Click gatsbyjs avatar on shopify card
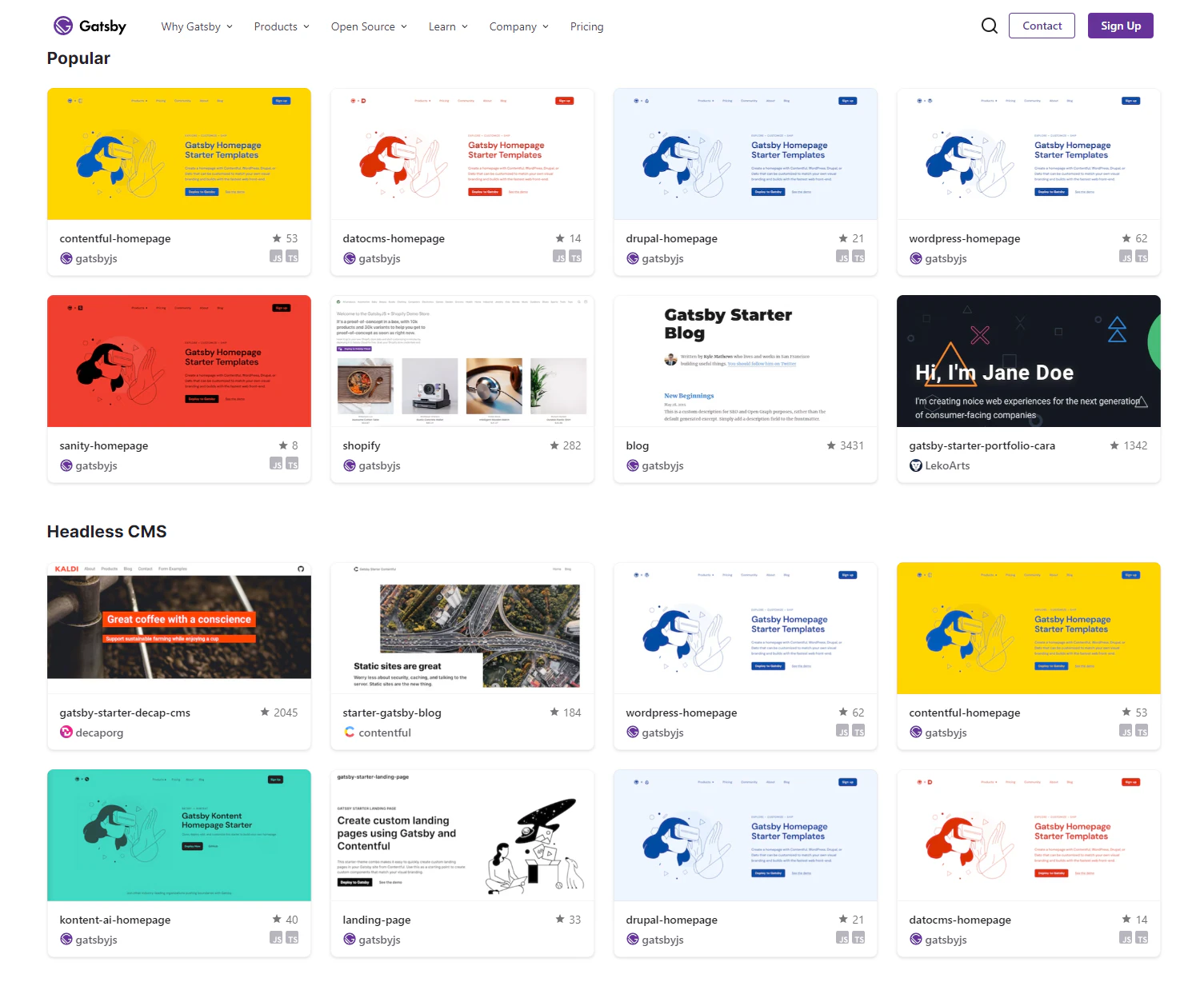This screenshot has width=1204, height=990. click(x=349, y=465)
